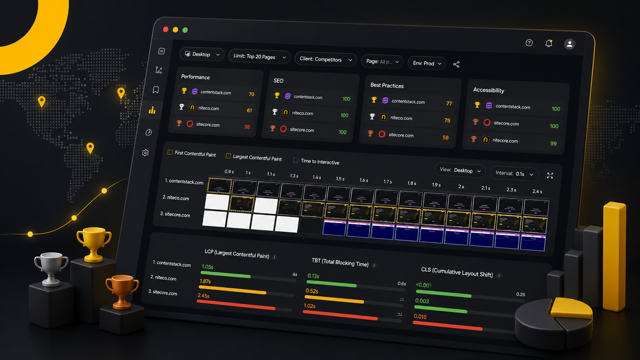
Task: Open the help question mark icon
Action: pyautogui.click(x=529, y=42)
